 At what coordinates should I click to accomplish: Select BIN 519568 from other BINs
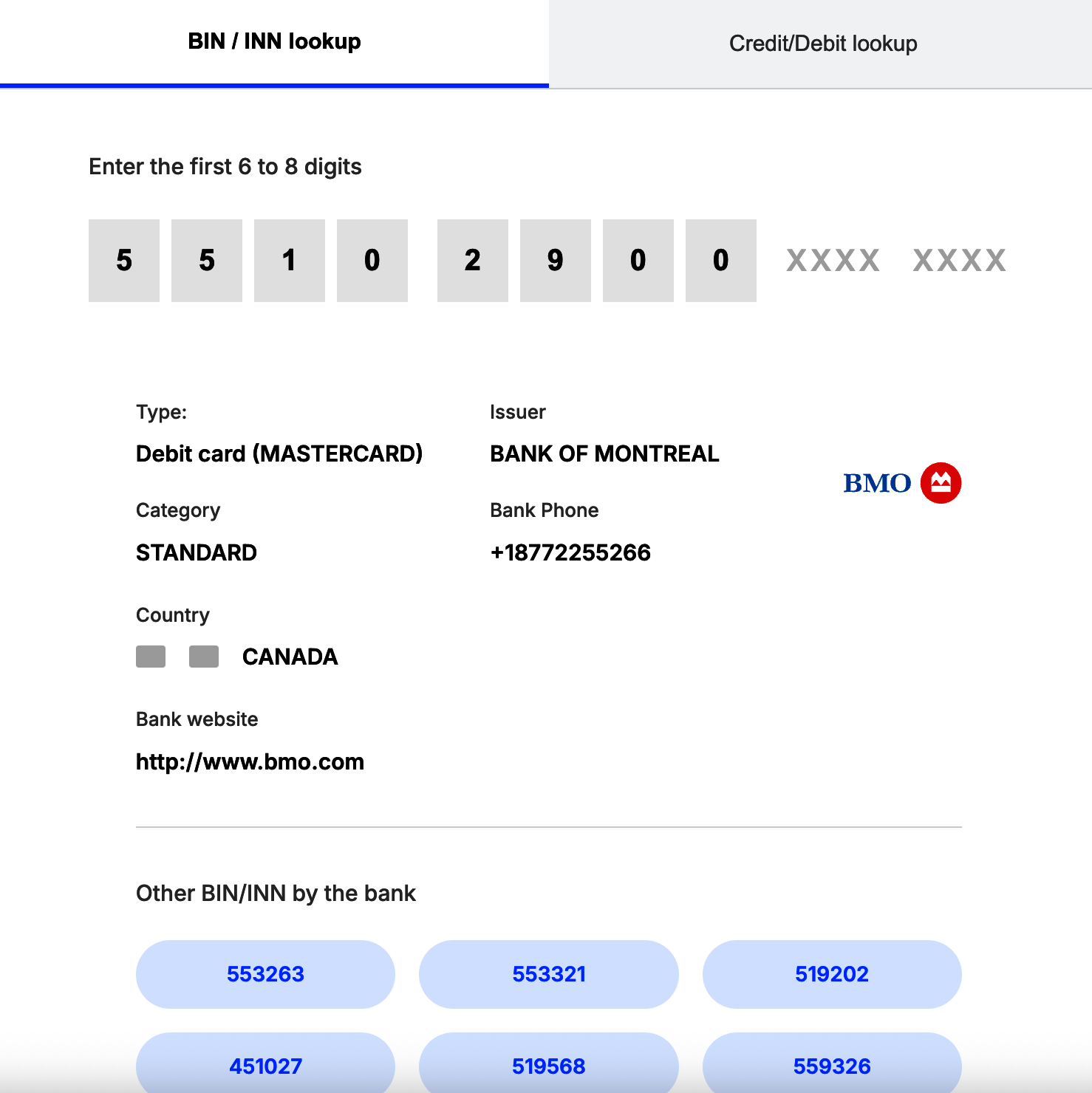(x=549, y=1066)
